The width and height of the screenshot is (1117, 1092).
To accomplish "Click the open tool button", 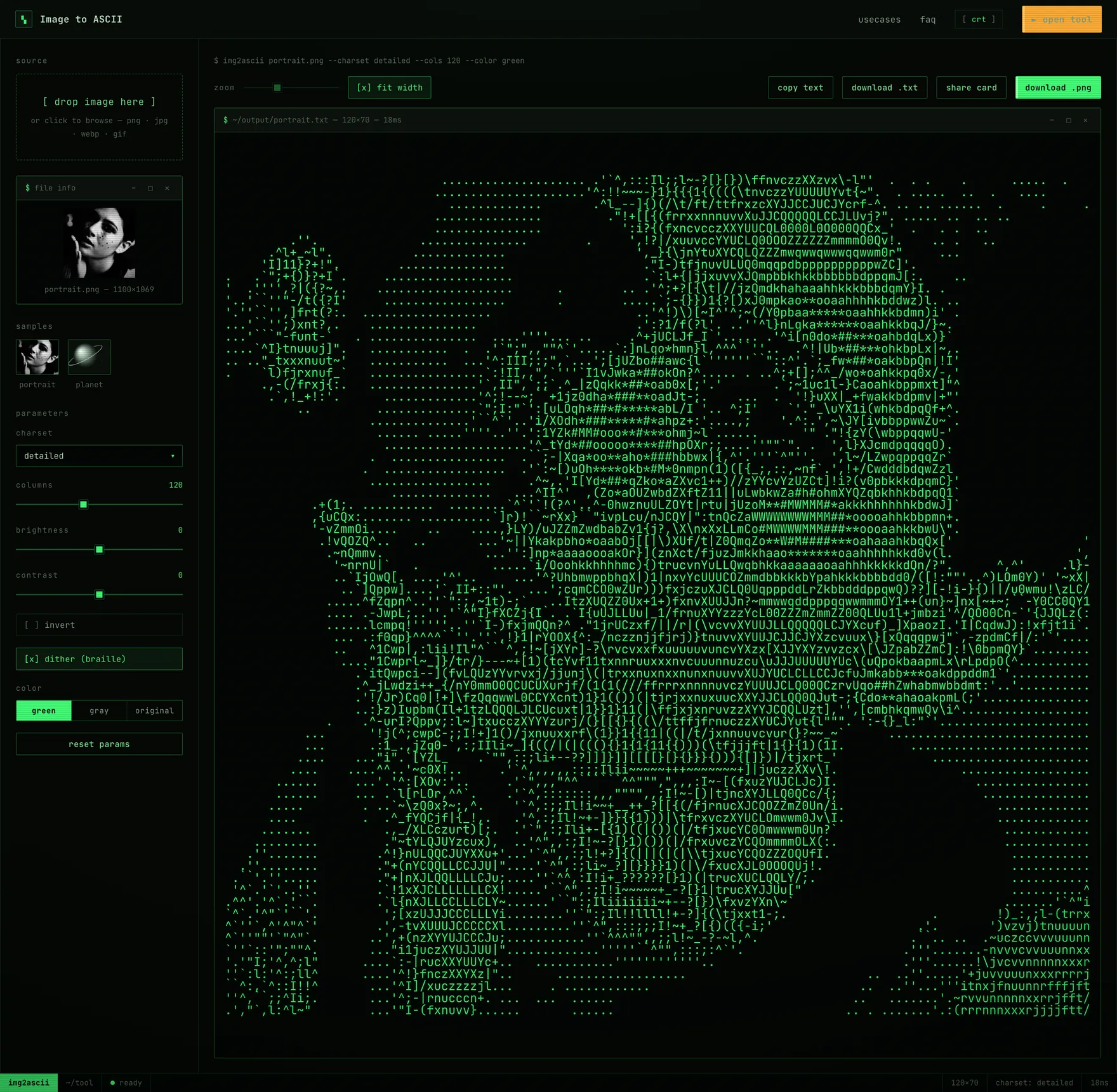I will pos(1061,19).
